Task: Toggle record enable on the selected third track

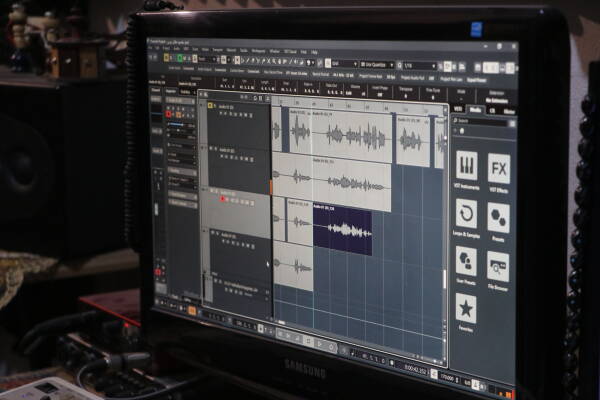Action: click(222, 200)
